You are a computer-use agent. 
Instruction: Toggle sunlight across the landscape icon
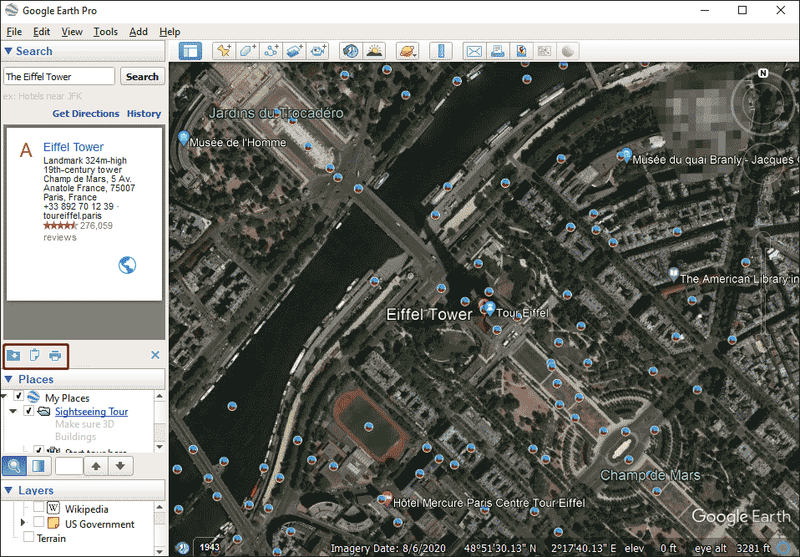[374, 51]
